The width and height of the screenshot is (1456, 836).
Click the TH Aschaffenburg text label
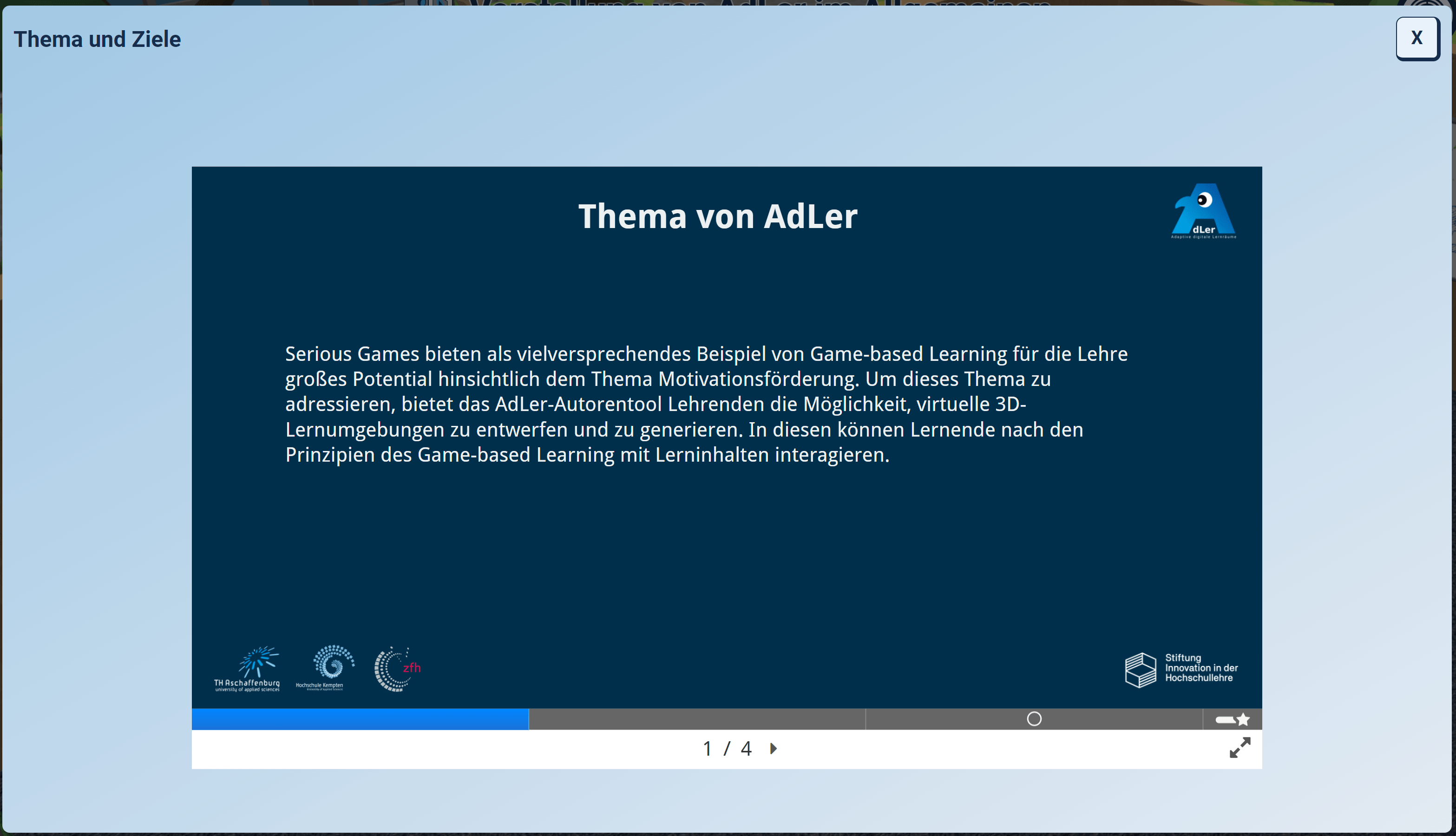247,683
